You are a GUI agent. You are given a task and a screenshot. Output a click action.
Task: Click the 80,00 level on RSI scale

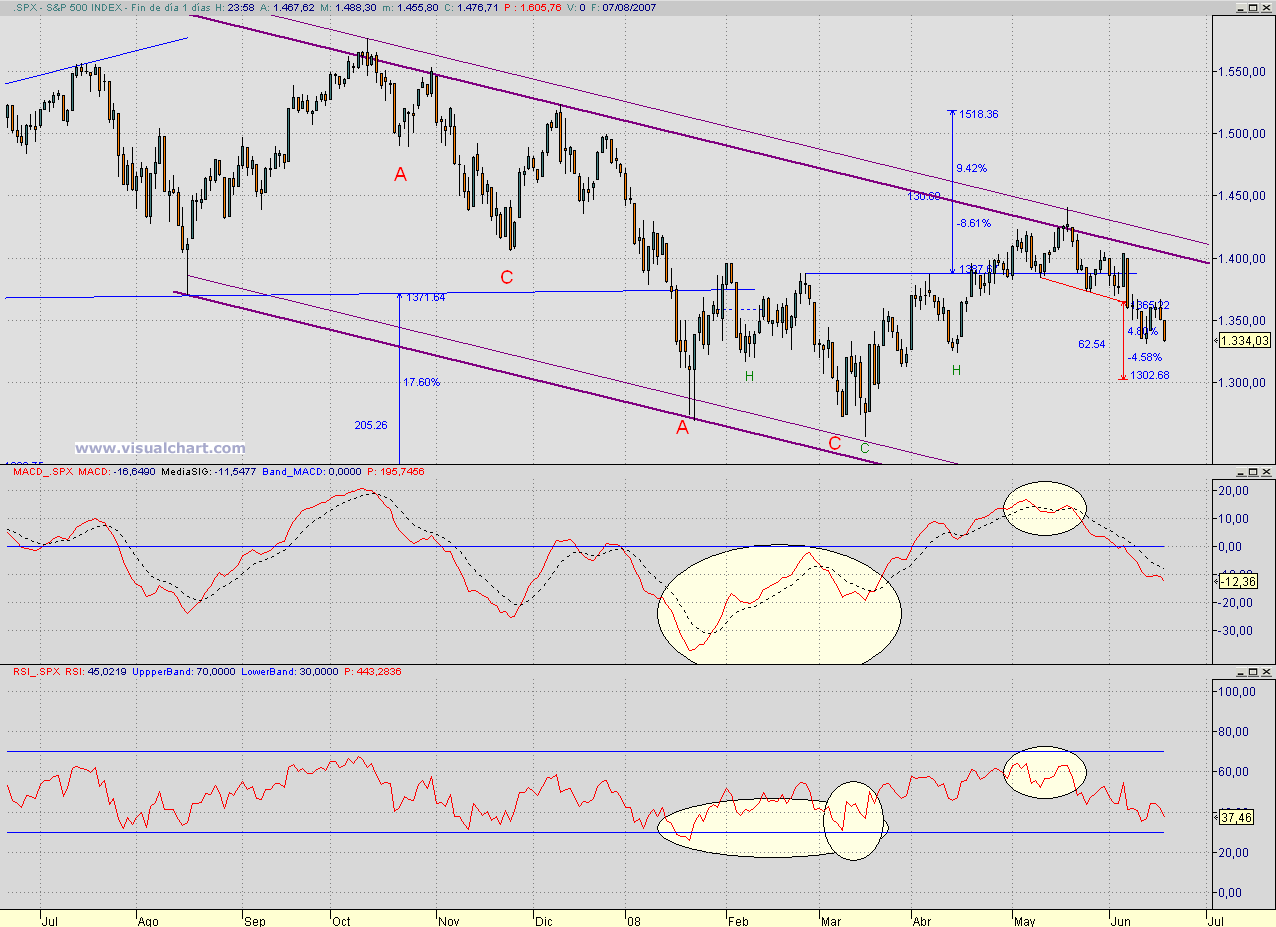pos(1235,732)
